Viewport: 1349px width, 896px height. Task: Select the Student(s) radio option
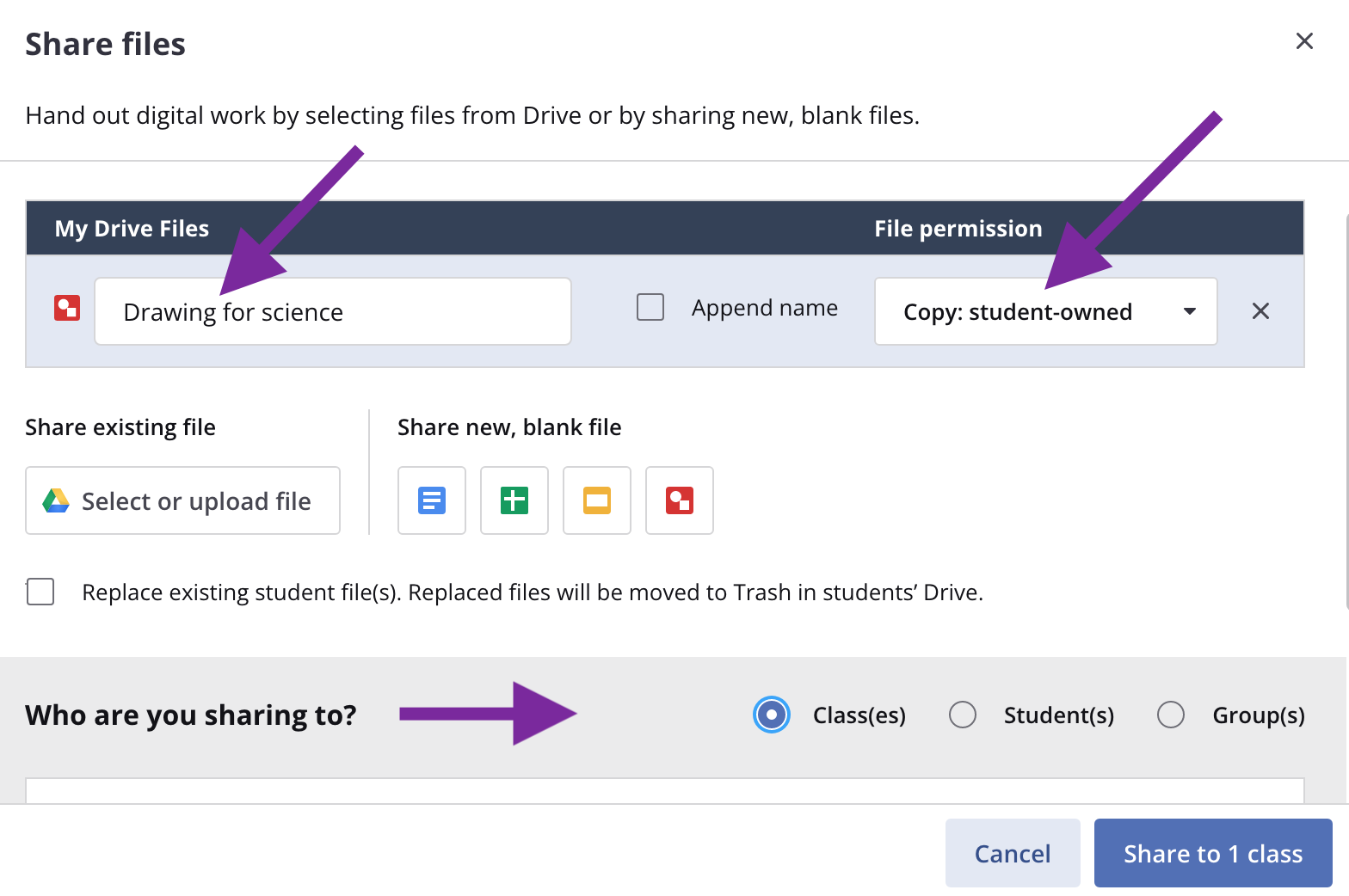click(963, 715)
